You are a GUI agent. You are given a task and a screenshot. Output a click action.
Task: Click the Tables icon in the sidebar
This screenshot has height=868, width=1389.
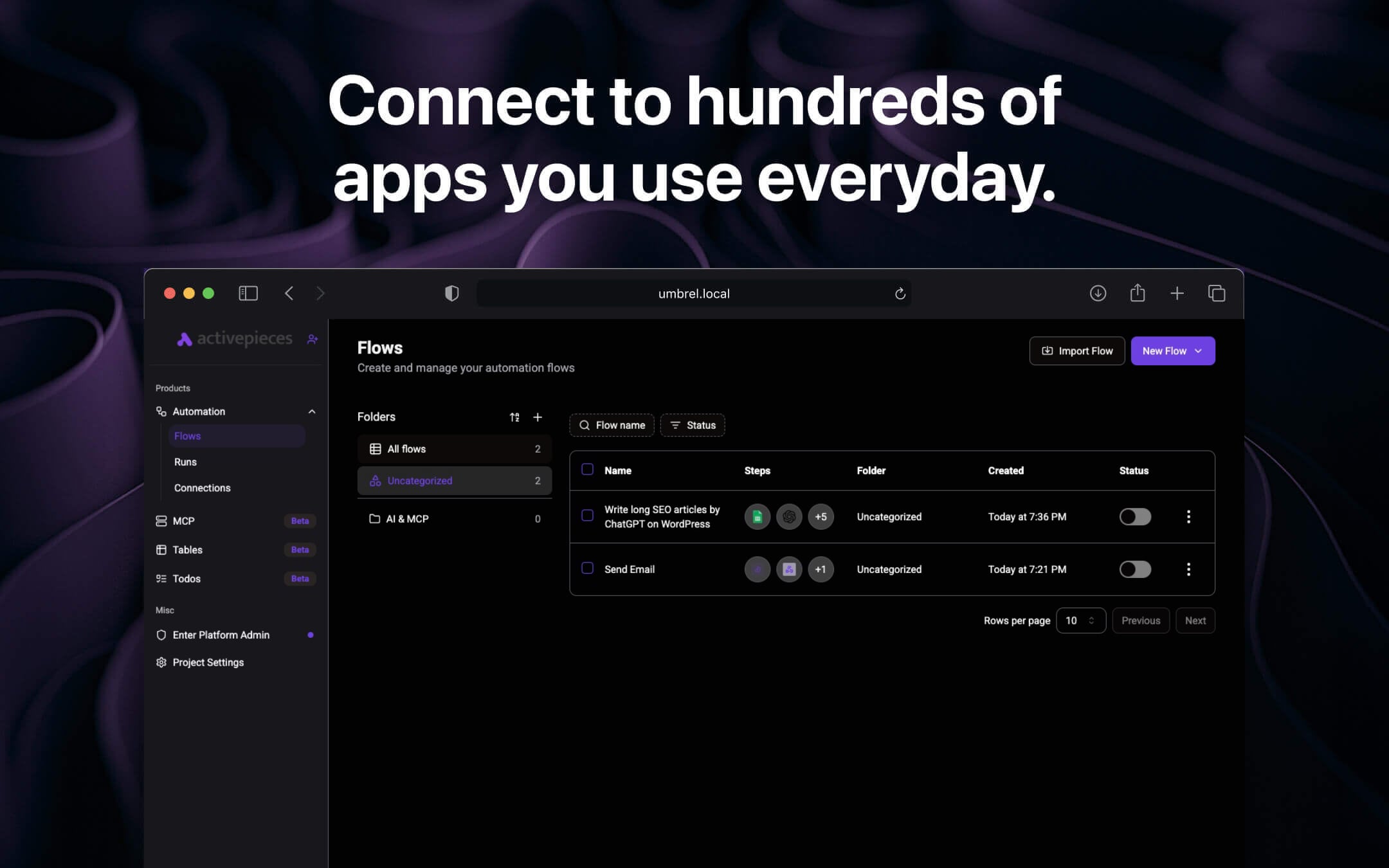coord(161,550)
